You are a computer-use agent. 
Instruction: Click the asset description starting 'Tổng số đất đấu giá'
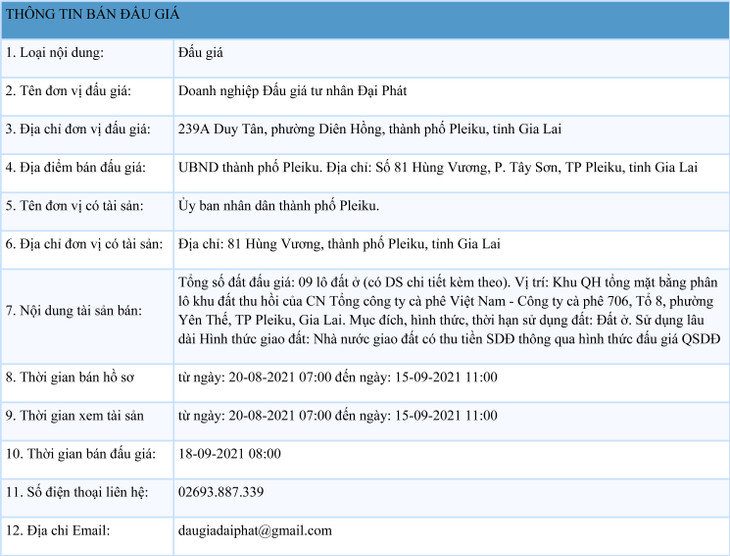coord(449,310)
